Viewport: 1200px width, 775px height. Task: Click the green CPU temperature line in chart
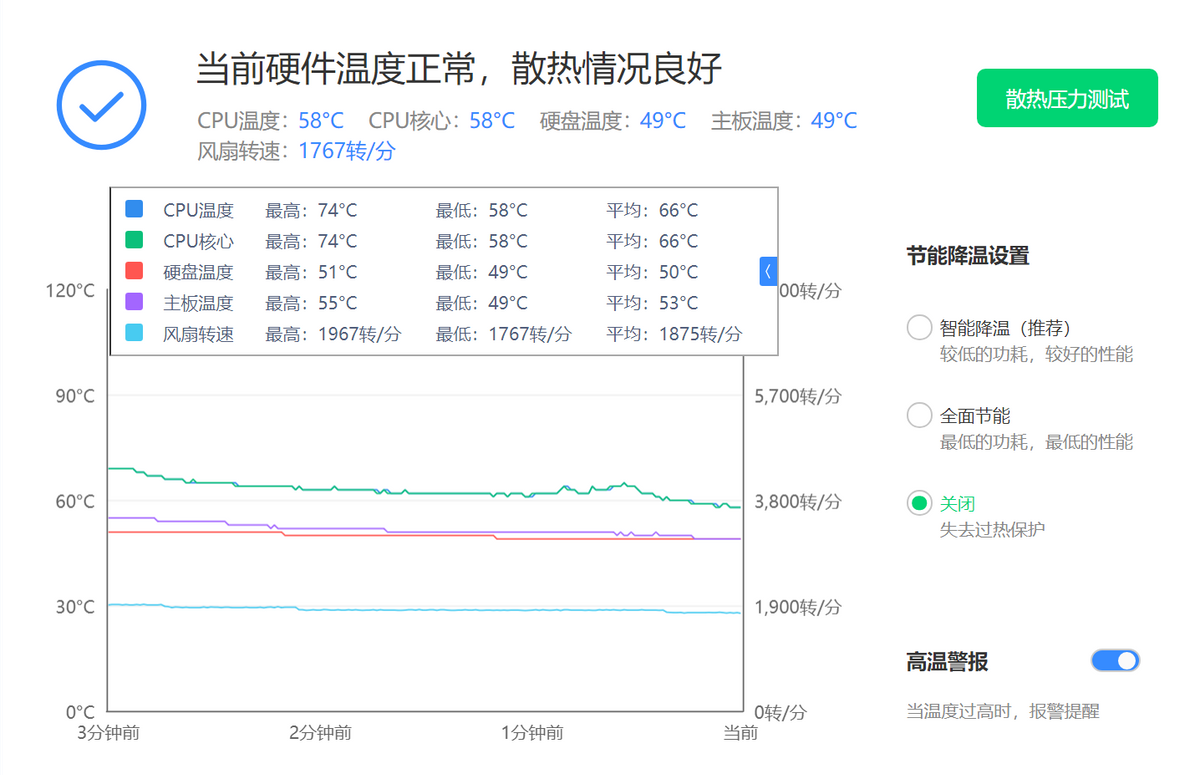[300, 487]
